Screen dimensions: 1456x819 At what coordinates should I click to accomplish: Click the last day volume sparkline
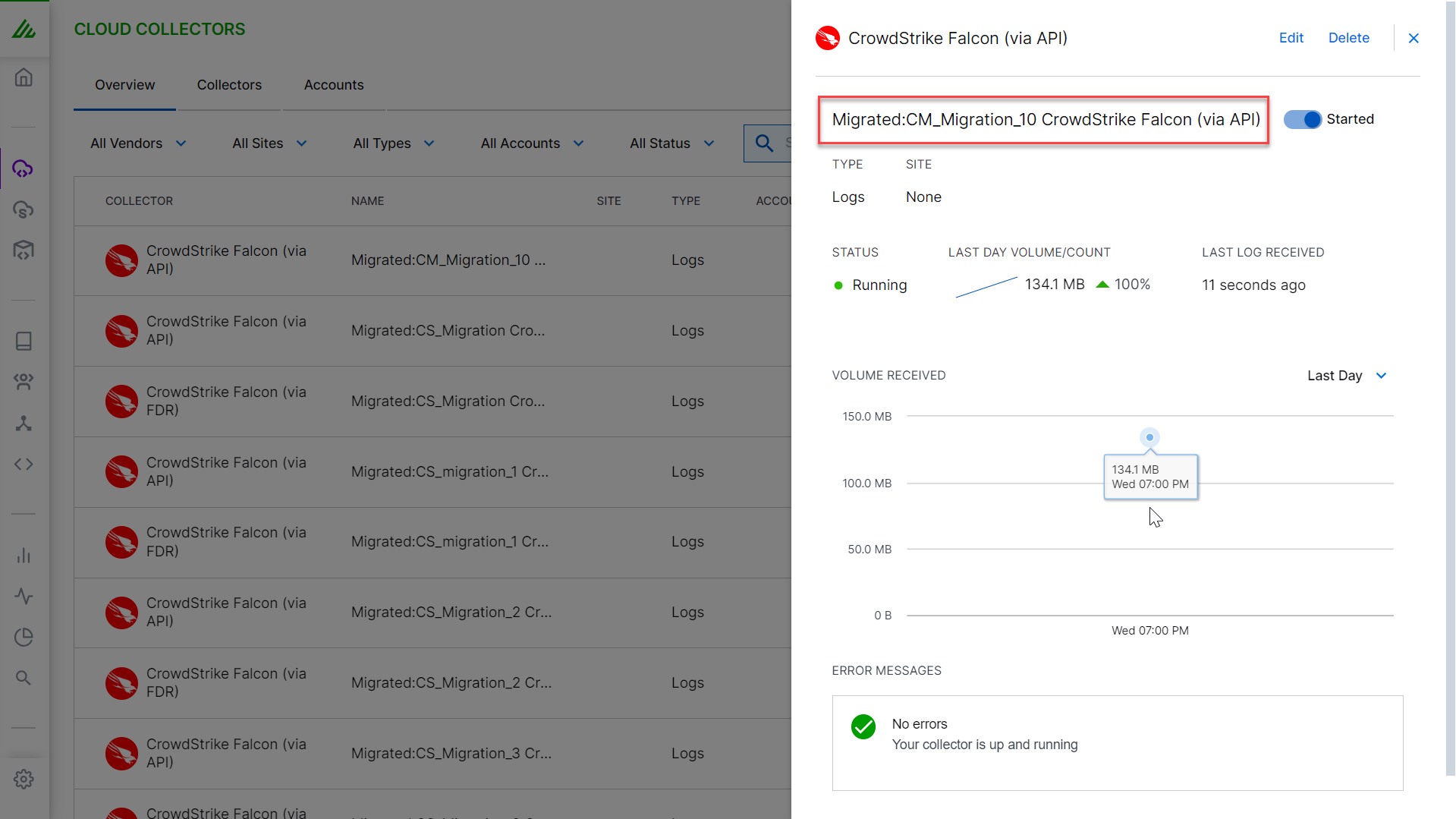coord(986,287)
